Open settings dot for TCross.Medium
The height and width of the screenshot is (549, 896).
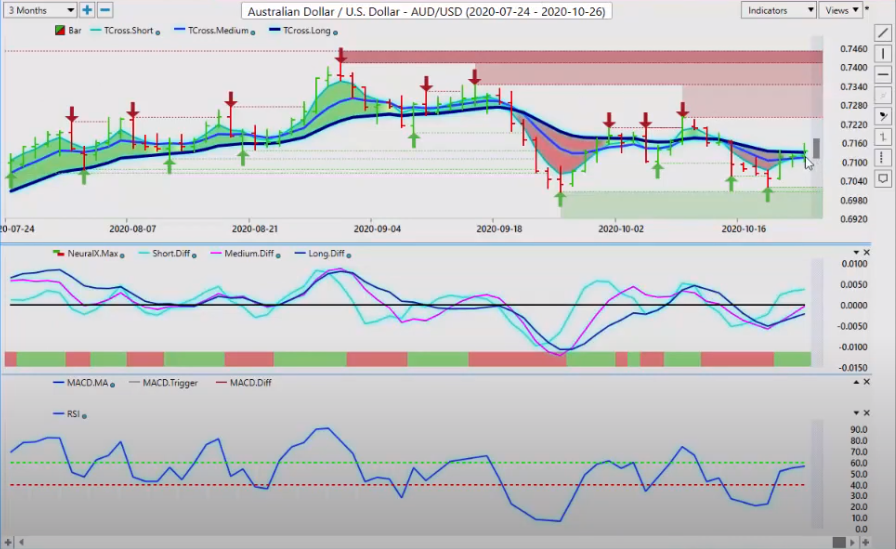[x=253, y=33]
